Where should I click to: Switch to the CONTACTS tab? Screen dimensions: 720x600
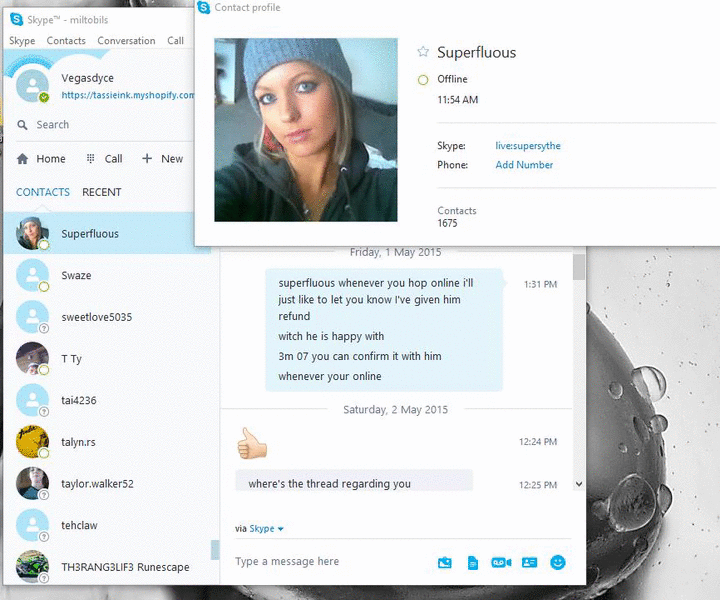click(43, 192)
